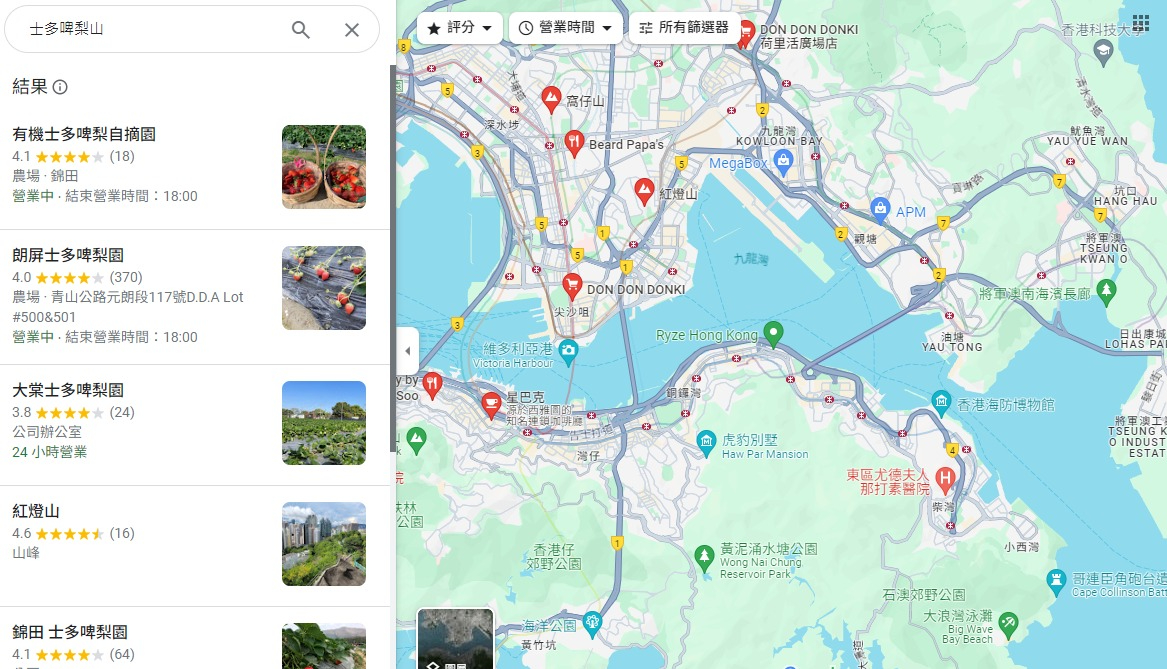Click the results list scrollbar
Screen dimensions: 1167x669
pyautogui.click(x=393, y=258)
